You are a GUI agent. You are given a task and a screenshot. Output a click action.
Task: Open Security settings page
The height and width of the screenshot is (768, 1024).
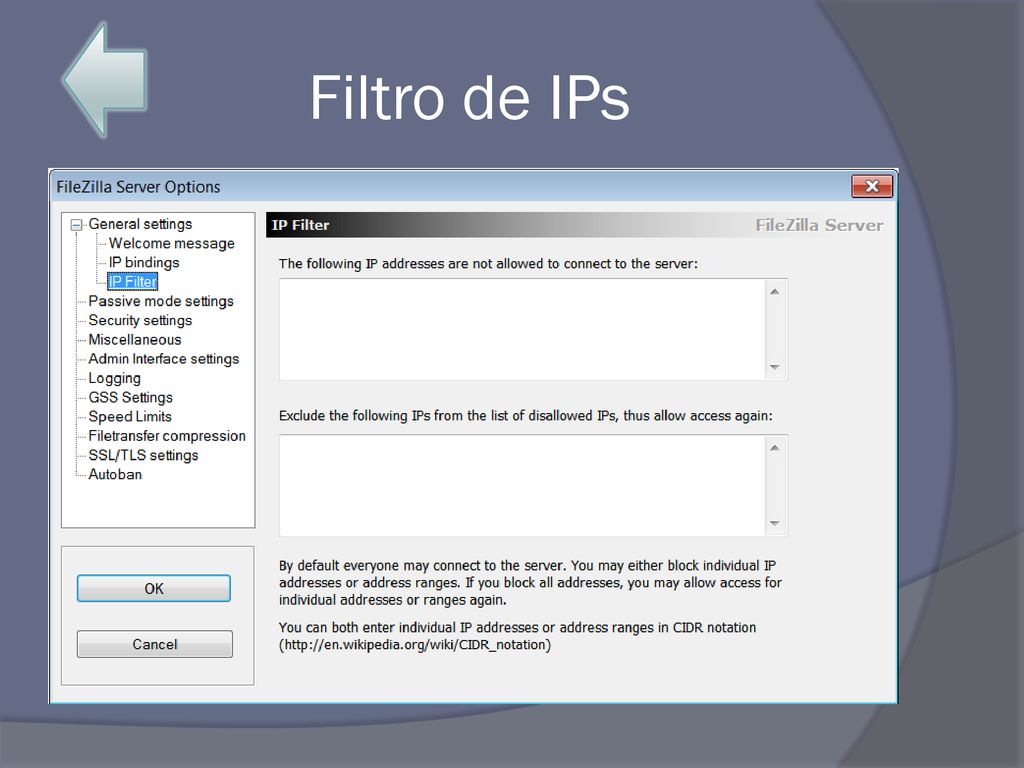click(140, 321)
